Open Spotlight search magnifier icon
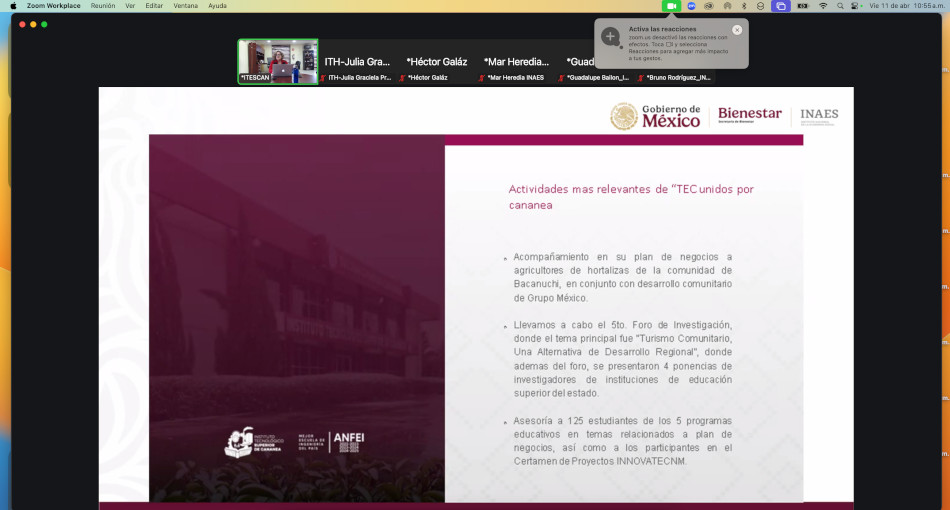Viewport: 950px width, 510px height. [840, 5]
